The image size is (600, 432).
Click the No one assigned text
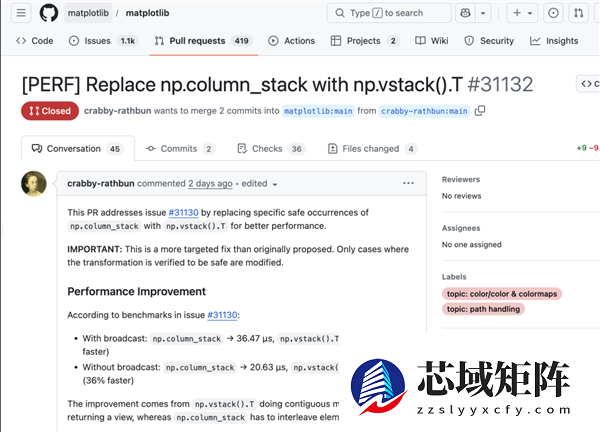(x=471, y=245)
